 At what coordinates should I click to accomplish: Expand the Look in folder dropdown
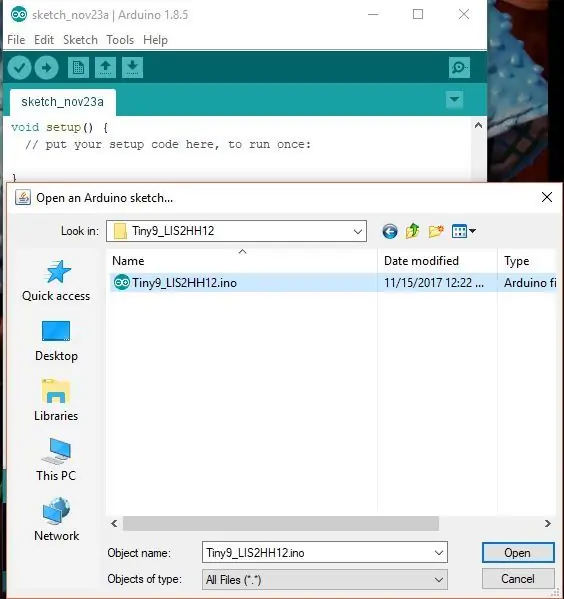click(x=358, y=231)
